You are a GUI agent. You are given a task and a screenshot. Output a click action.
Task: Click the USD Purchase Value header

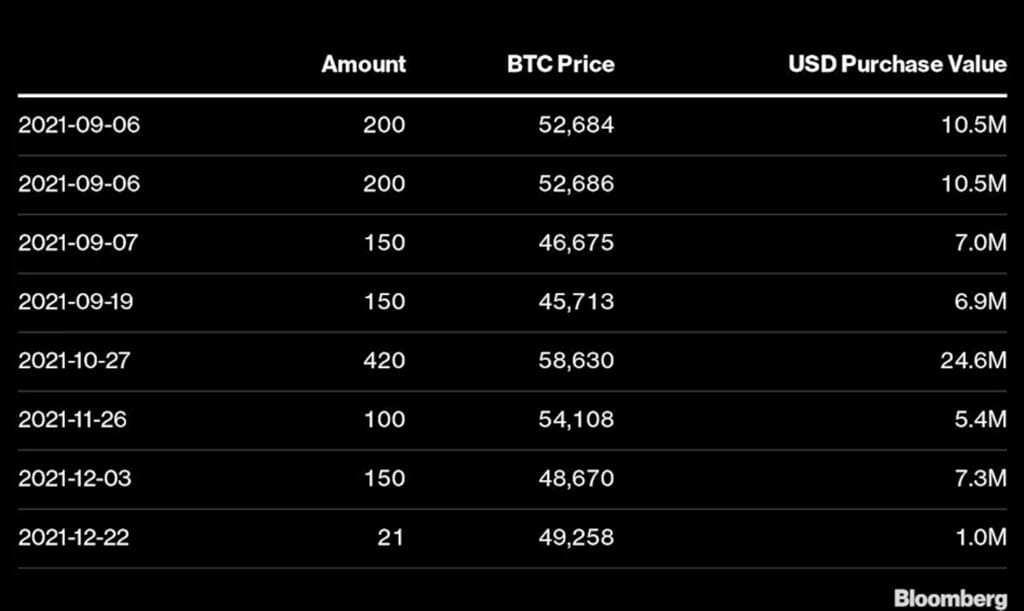(x=897, y=64)
